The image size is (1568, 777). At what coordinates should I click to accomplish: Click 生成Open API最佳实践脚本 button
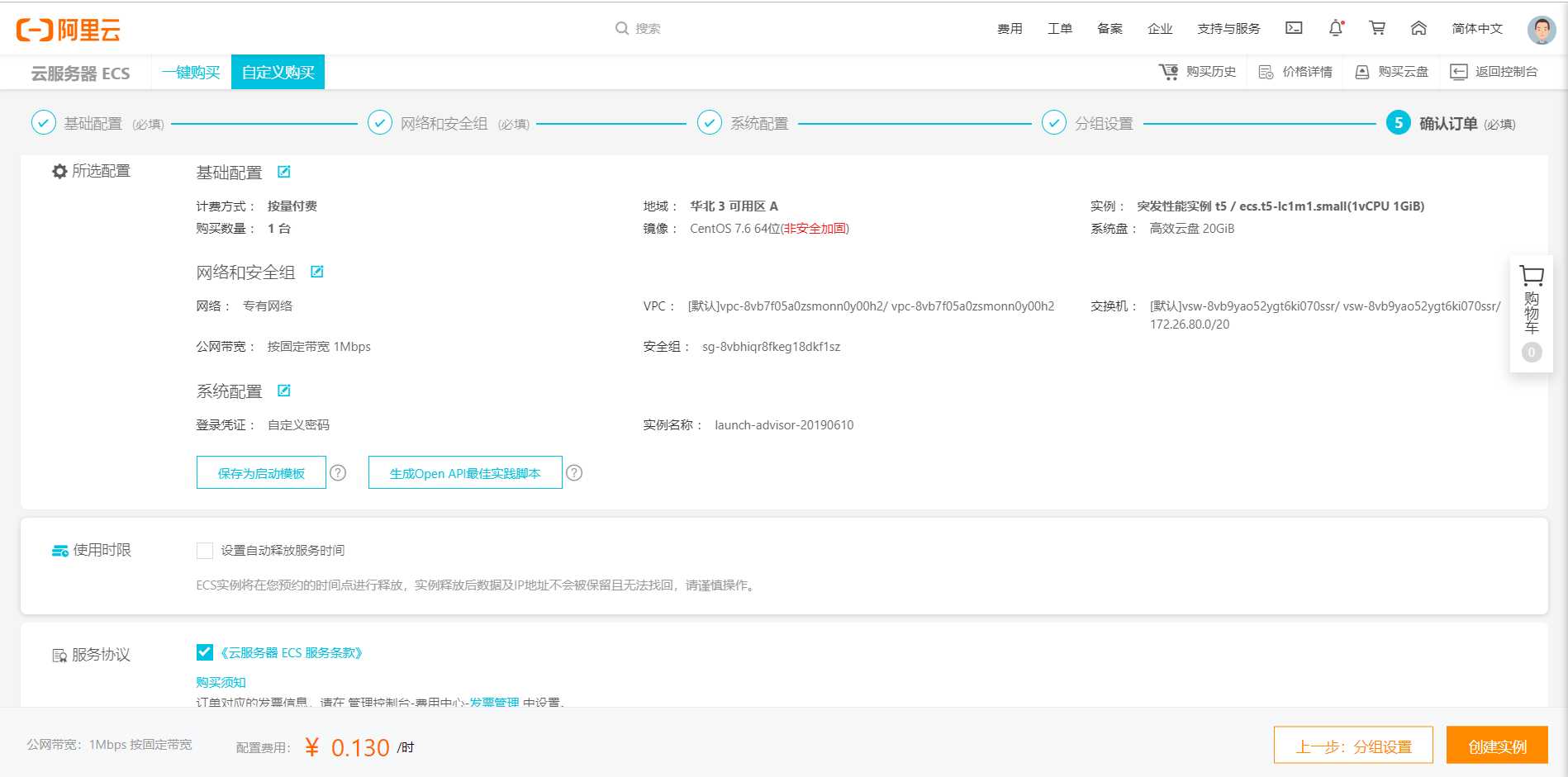[465, 472]
